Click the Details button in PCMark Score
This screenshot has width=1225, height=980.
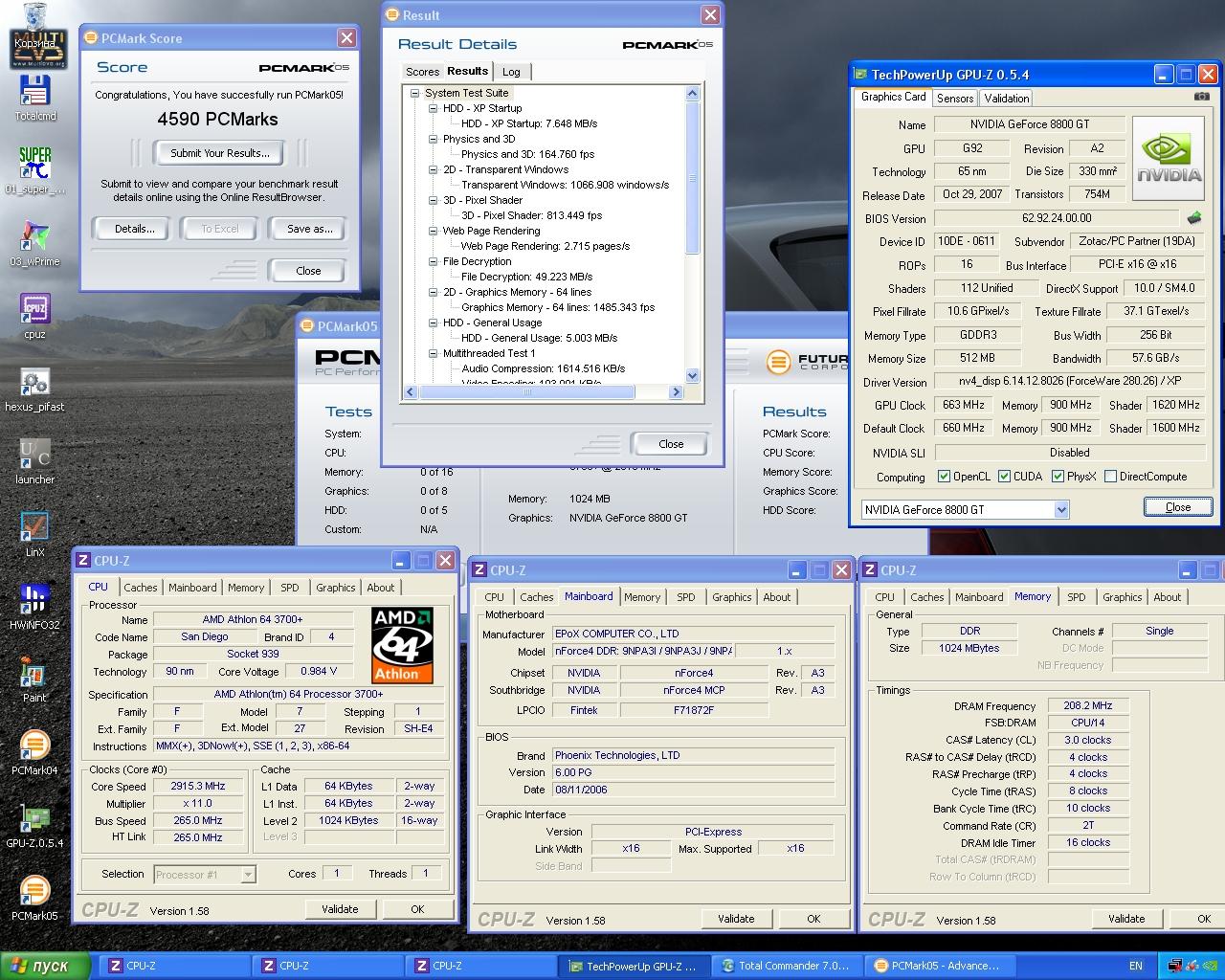[134, 229]
